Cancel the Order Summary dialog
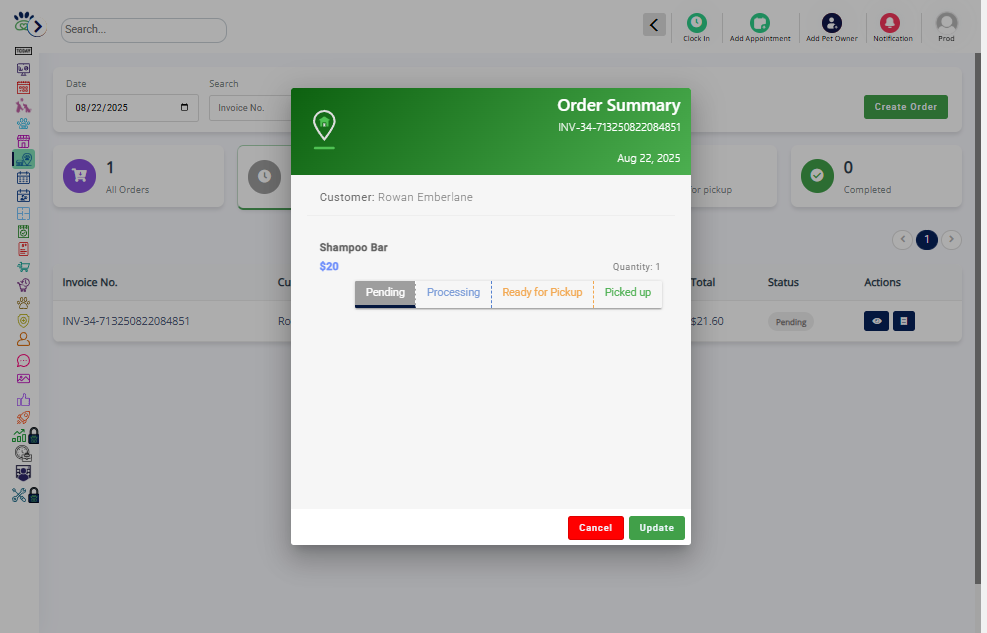The width and height of the screenshot is (987, 633). click(x=595, y=528)
